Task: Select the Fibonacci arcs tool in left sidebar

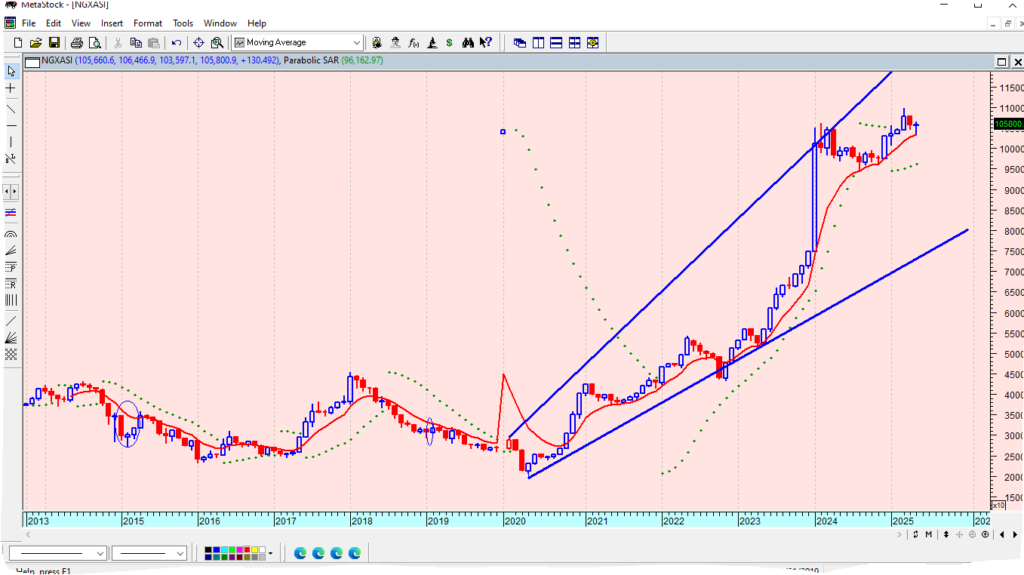Action: coord(11,233)
